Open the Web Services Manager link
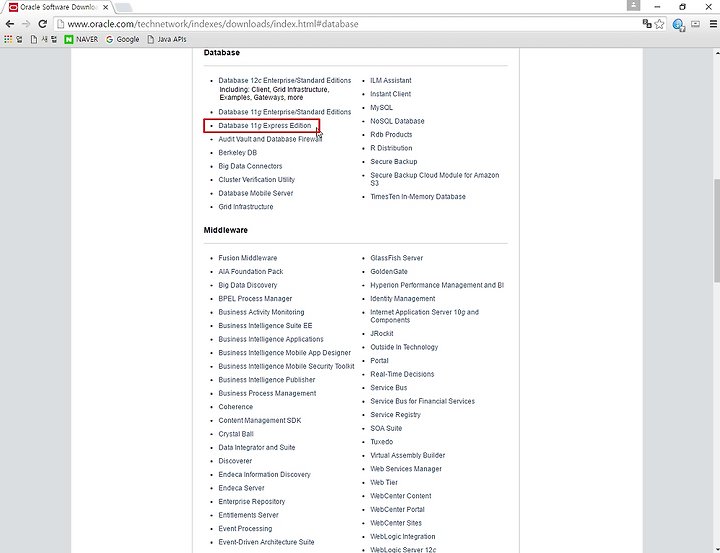The height and width of the screenshot is (553, 720). tap(406, 469)
